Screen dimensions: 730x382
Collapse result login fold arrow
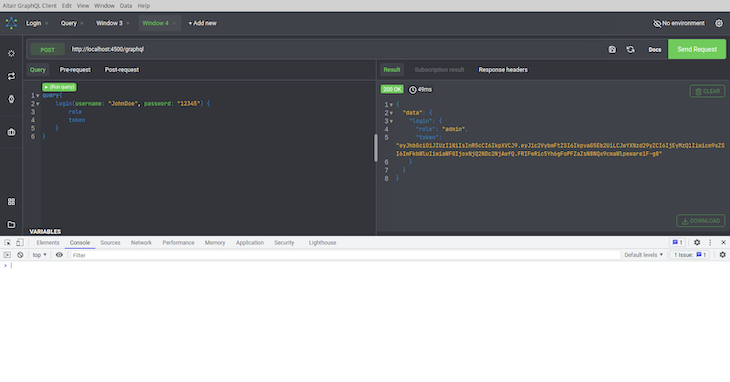pos(391,121)
